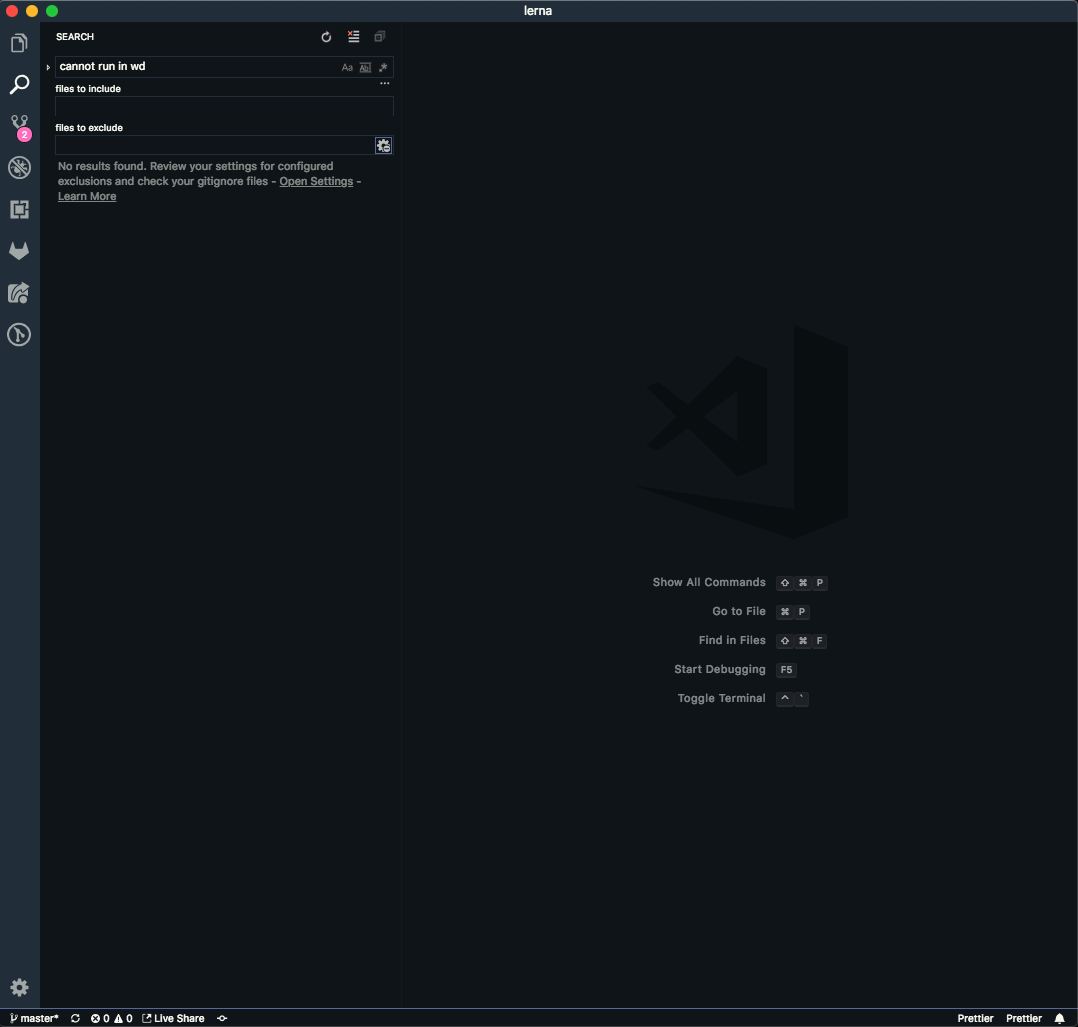Open the Extensions view icon
The width and height of the screenshot is (1078, 1027).
click(x=19, y=210)
